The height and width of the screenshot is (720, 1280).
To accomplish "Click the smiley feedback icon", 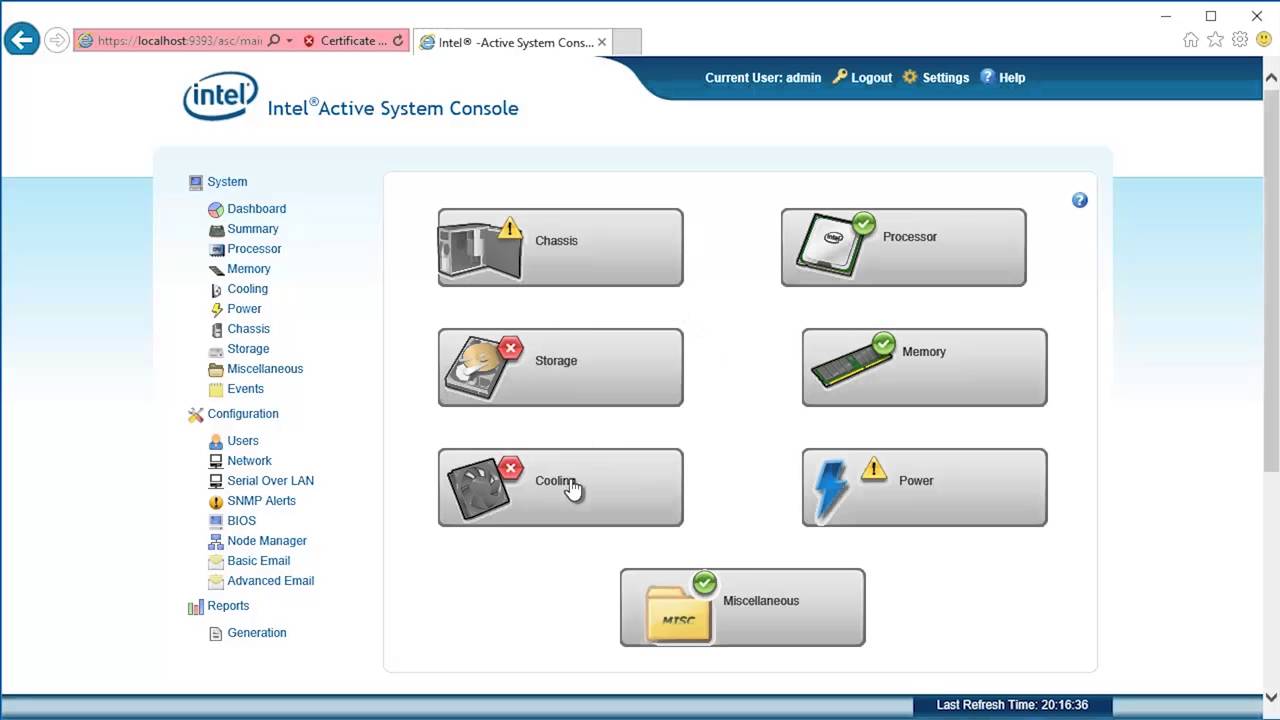I will 1264,40.
